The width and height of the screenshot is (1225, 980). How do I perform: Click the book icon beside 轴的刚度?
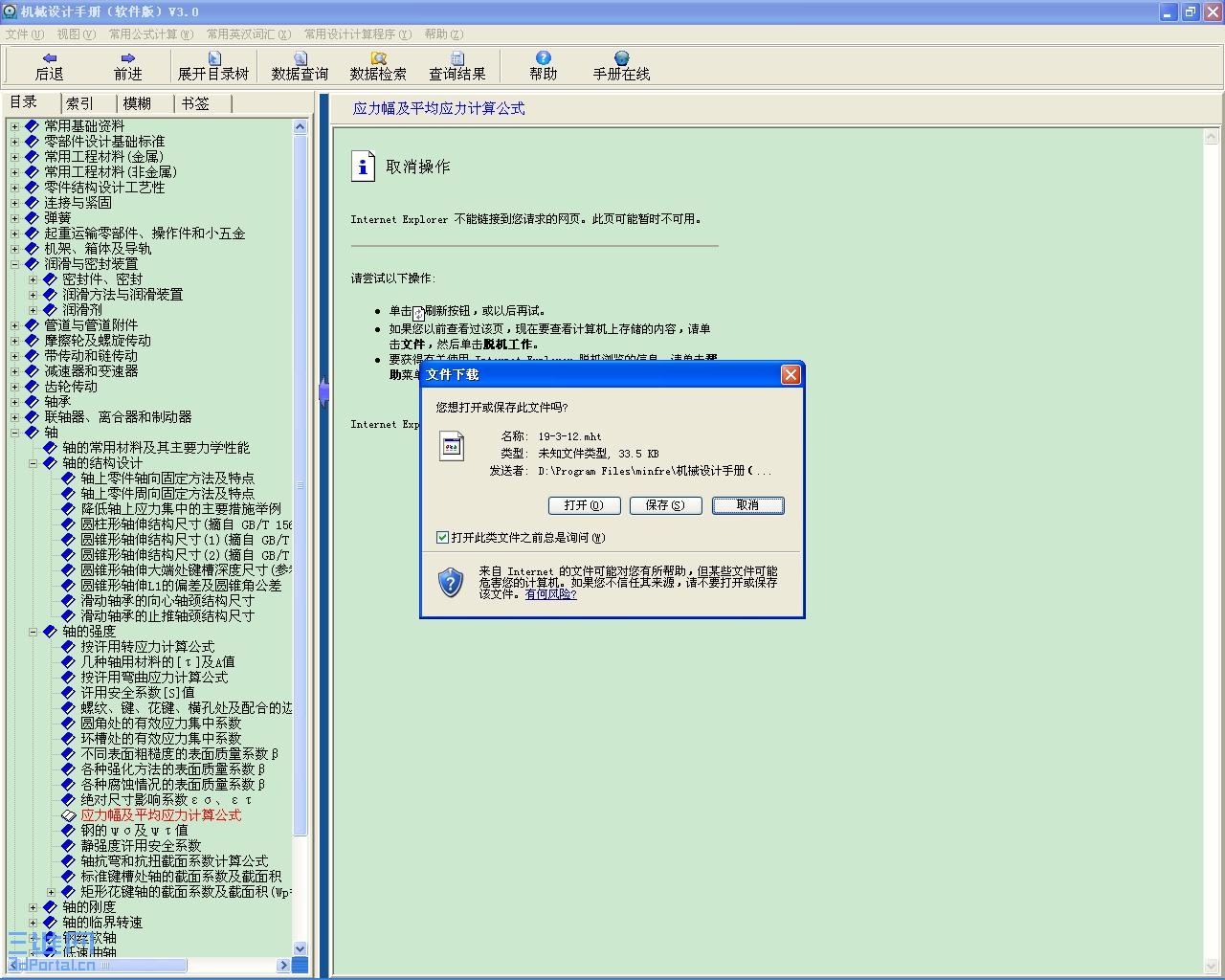[x=50, y=907]
